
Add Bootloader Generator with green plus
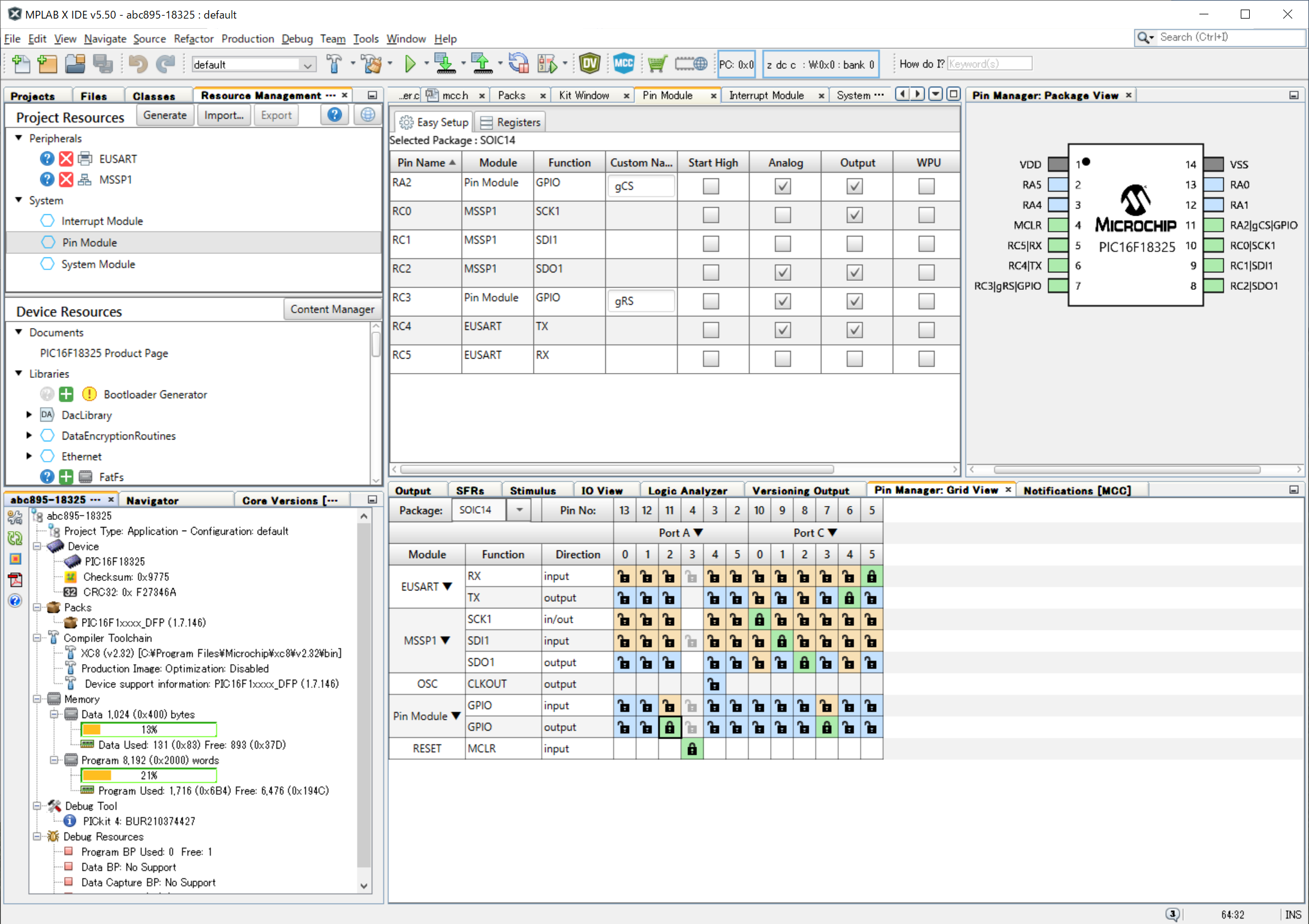(x=66, y=394)
